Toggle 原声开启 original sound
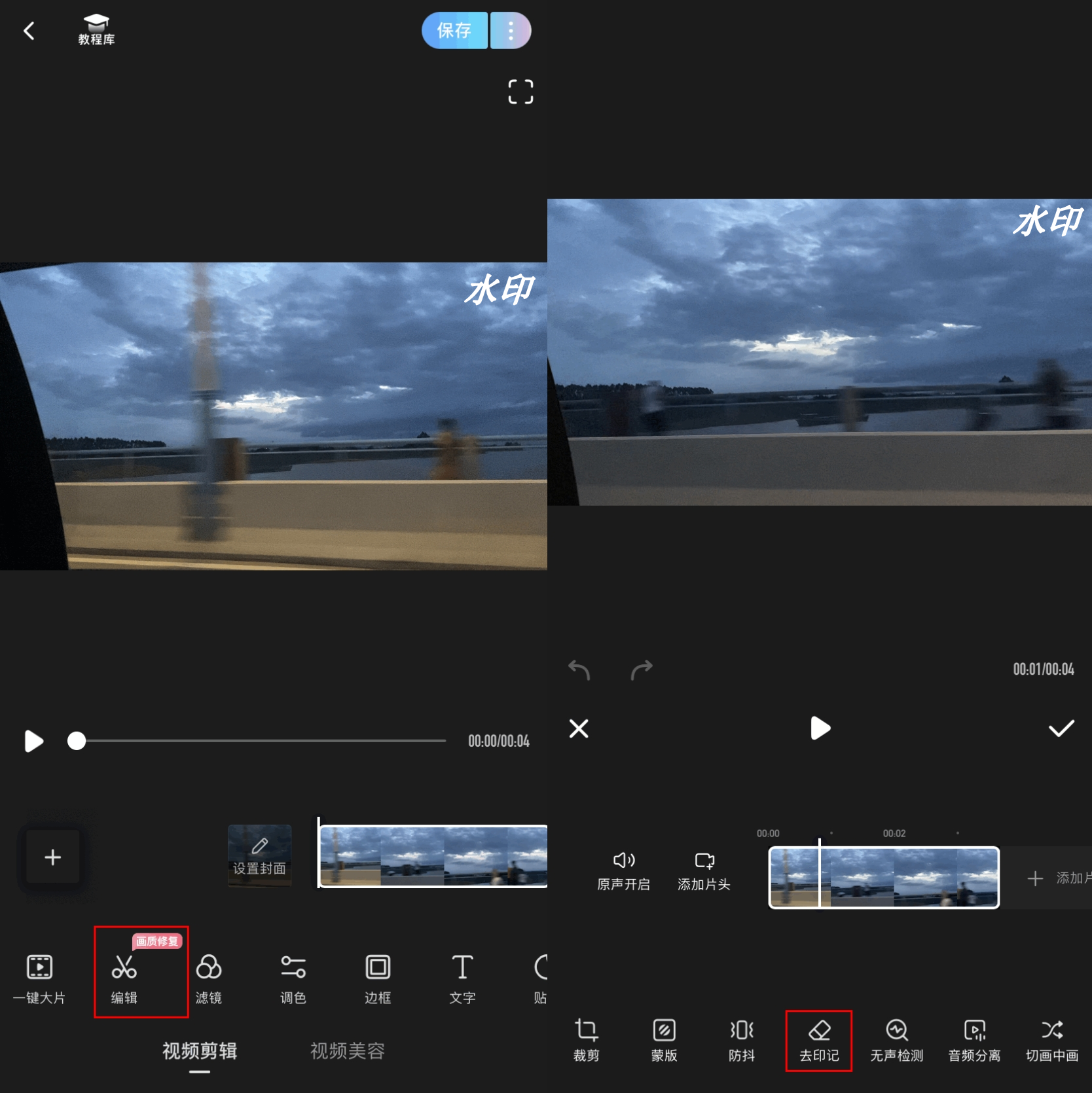The height and width of the screenshot is (1093, 1092). point(623,871)
